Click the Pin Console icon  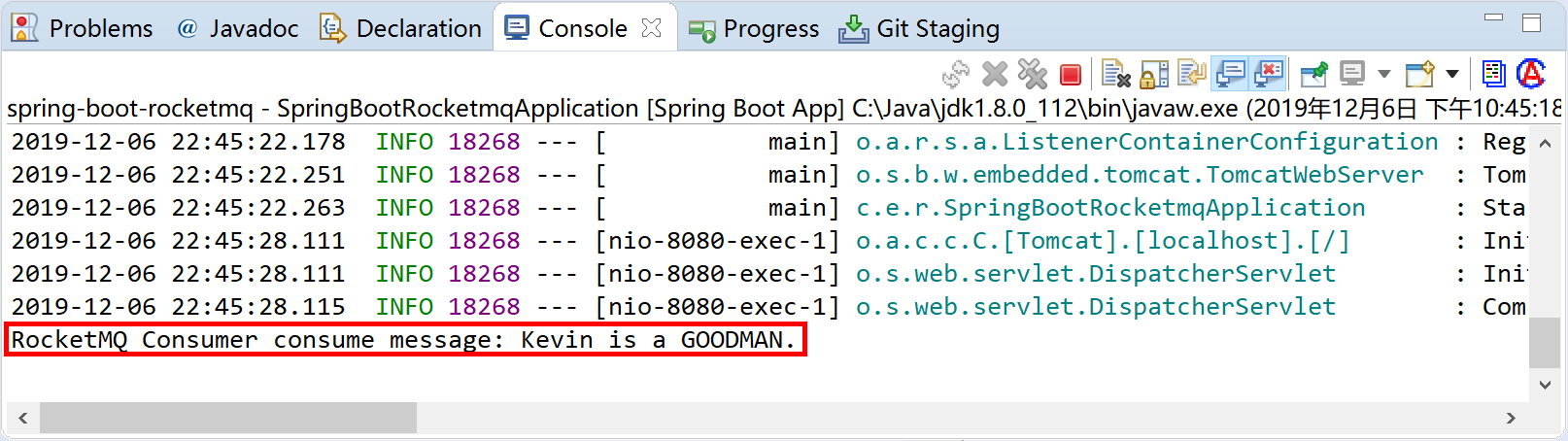click(1313, 75)
